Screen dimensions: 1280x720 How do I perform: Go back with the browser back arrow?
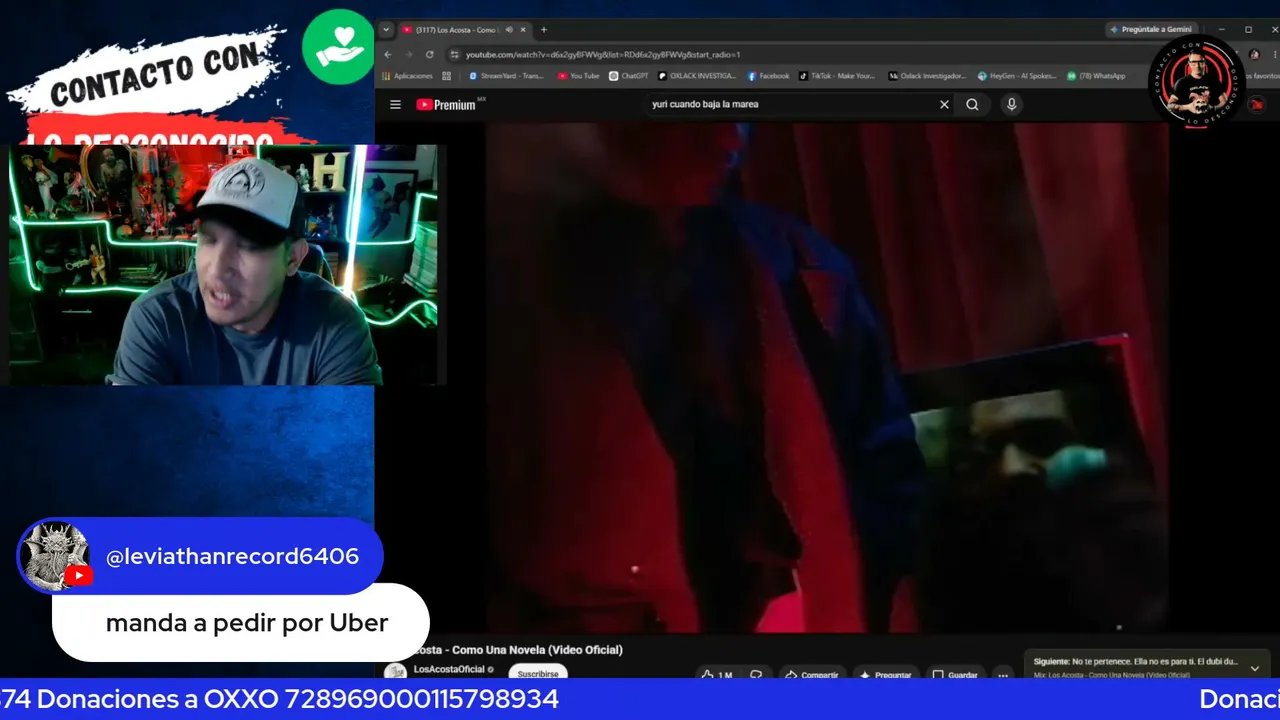[x=388, y=54]
